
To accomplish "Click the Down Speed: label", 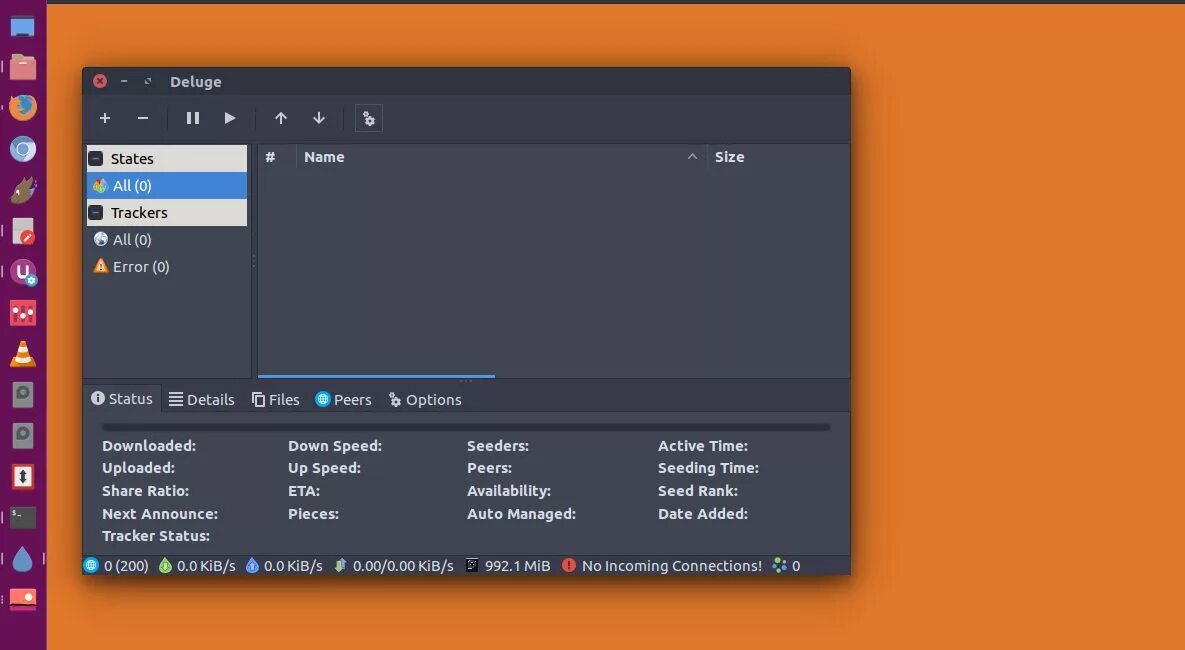I will pyautogui.click(x=335, y=446).
